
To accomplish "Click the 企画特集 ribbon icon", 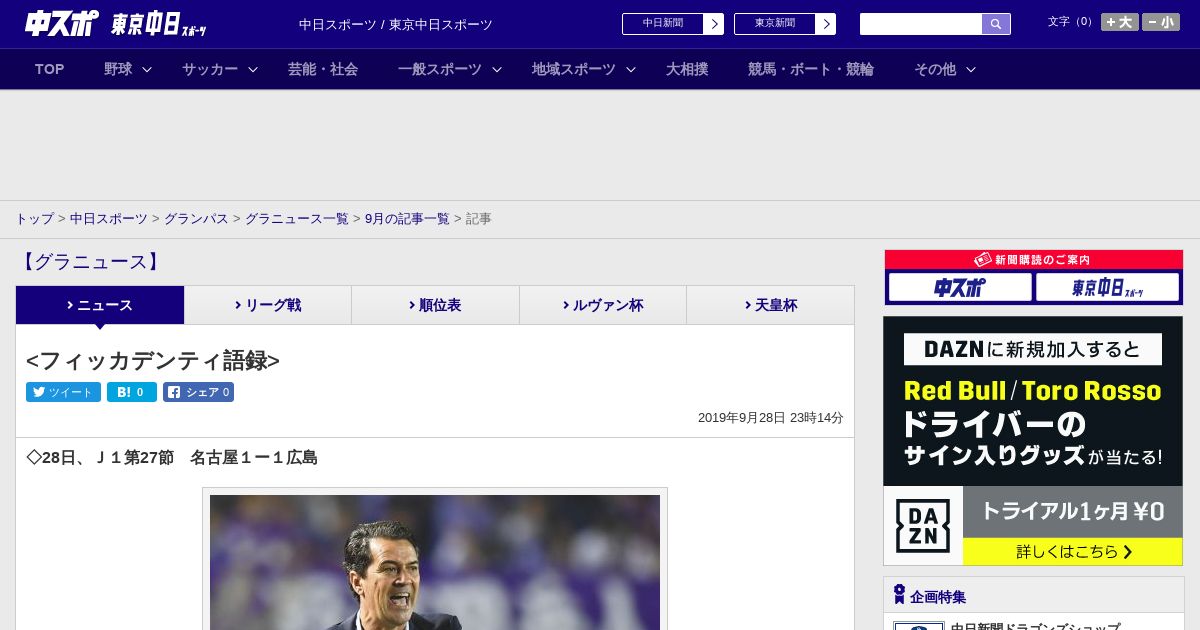I will [x=899, y=595].
